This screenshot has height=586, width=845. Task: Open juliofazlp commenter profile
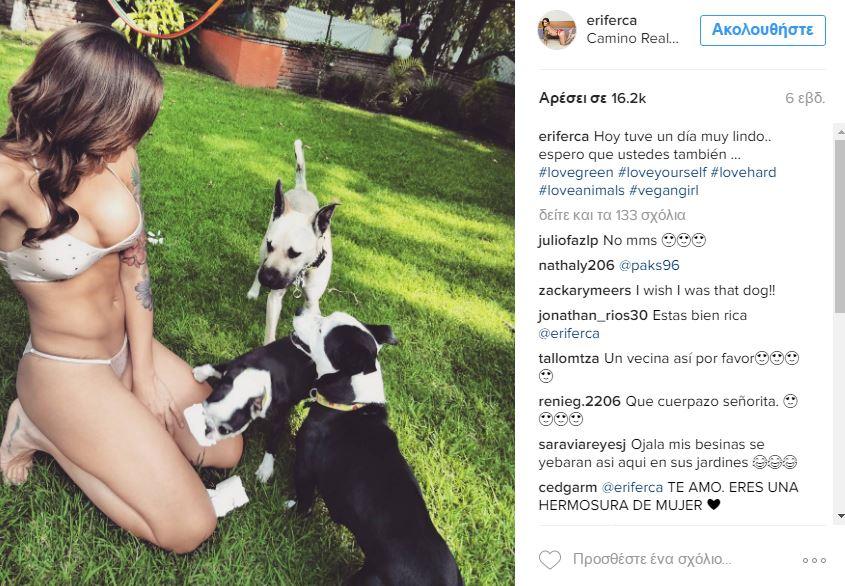(568, 240)
